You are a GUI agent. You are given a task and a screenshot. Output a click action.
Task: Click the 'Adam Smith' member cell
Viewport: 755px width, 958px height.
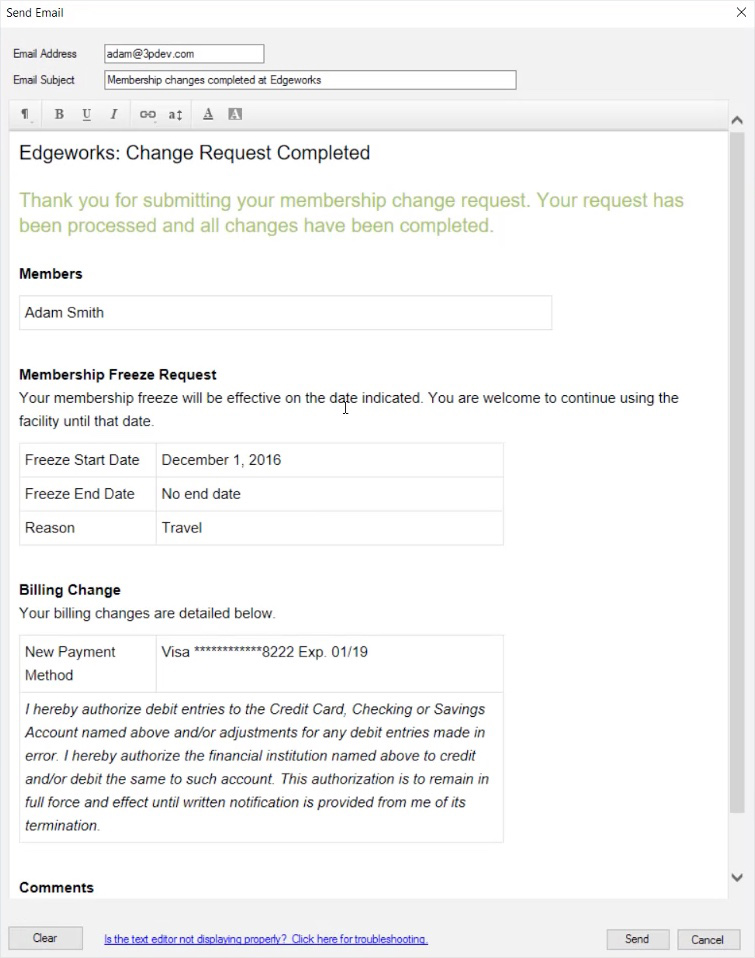click(x=285, y=313)
